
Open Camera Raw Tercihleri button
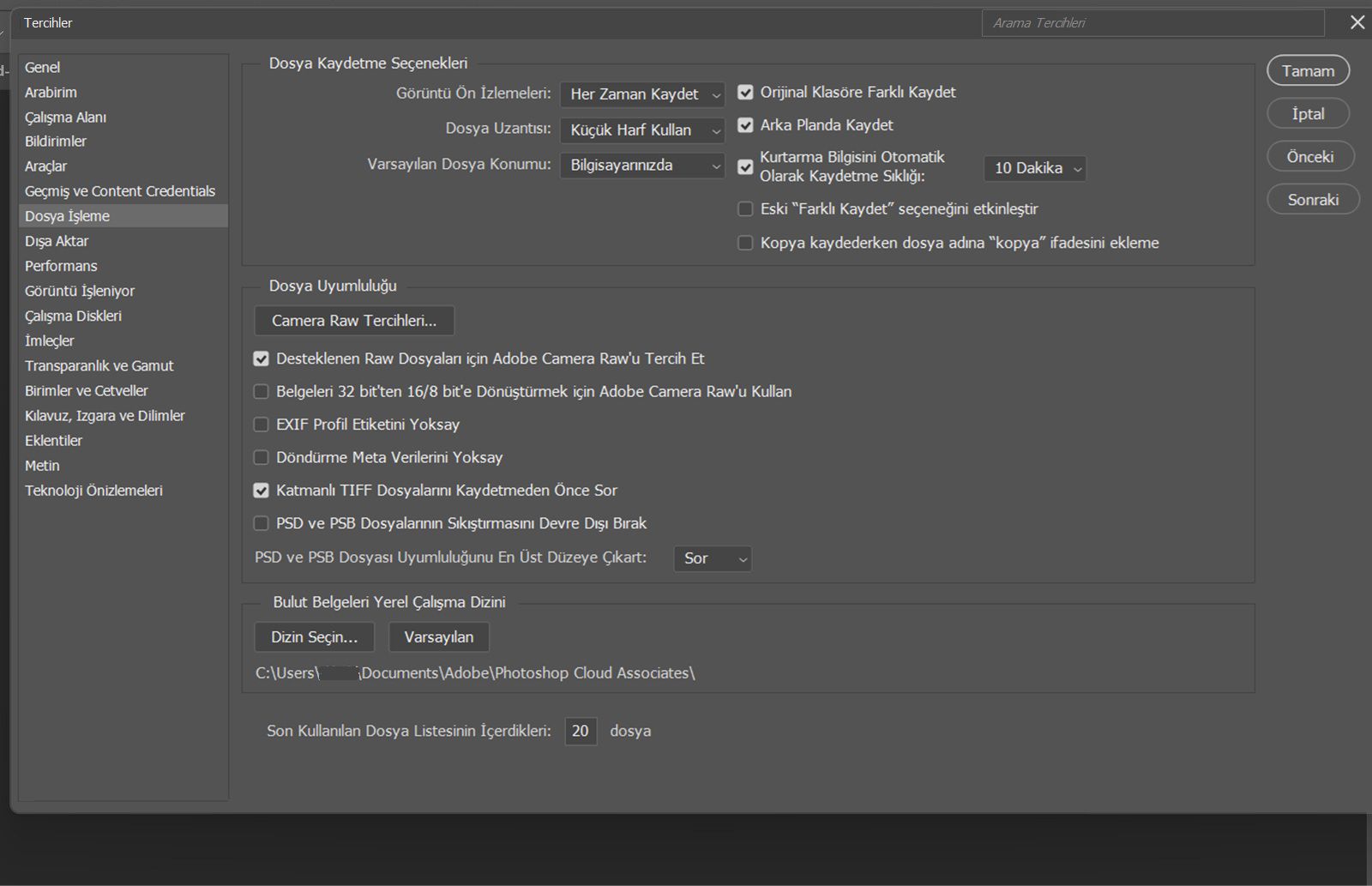354,321
